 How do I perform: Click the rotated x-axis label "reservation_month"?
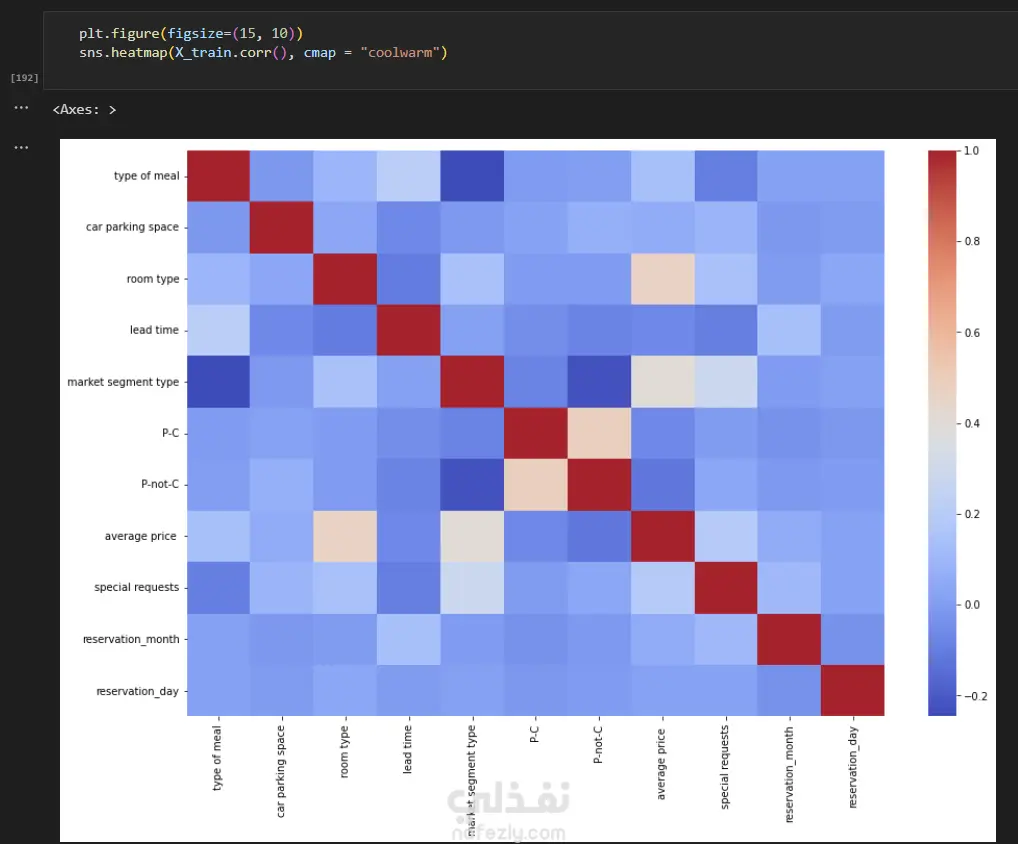click(788, 774)
